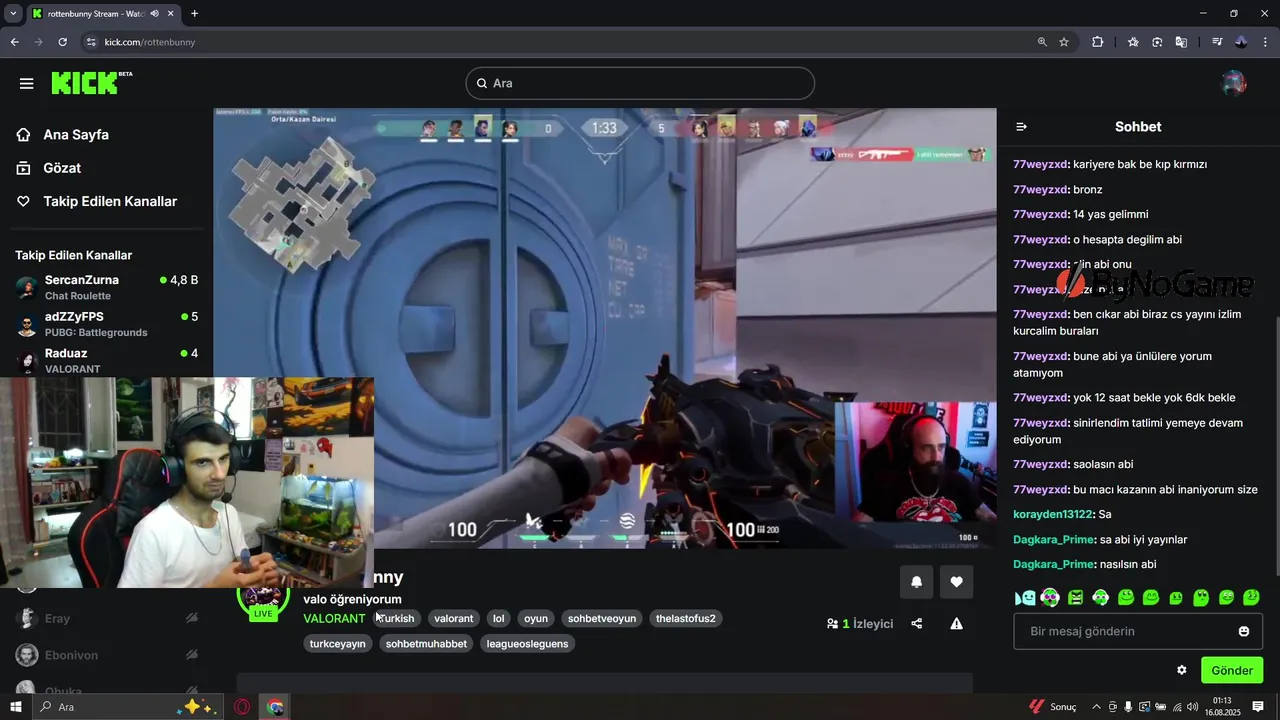Focus the Ara search field

pos(640,83)
